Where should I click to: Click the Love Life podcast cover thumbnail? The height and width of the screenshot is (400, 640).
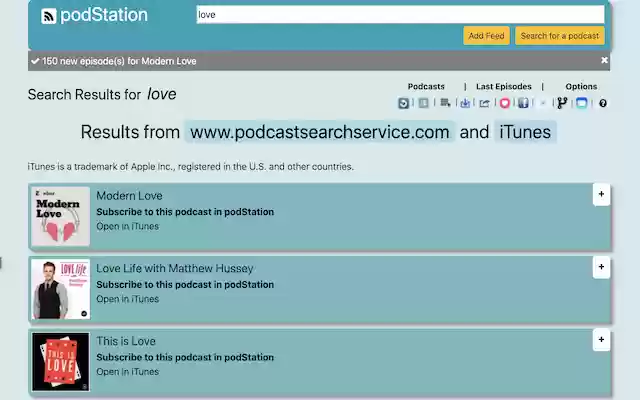click(61, 289)
